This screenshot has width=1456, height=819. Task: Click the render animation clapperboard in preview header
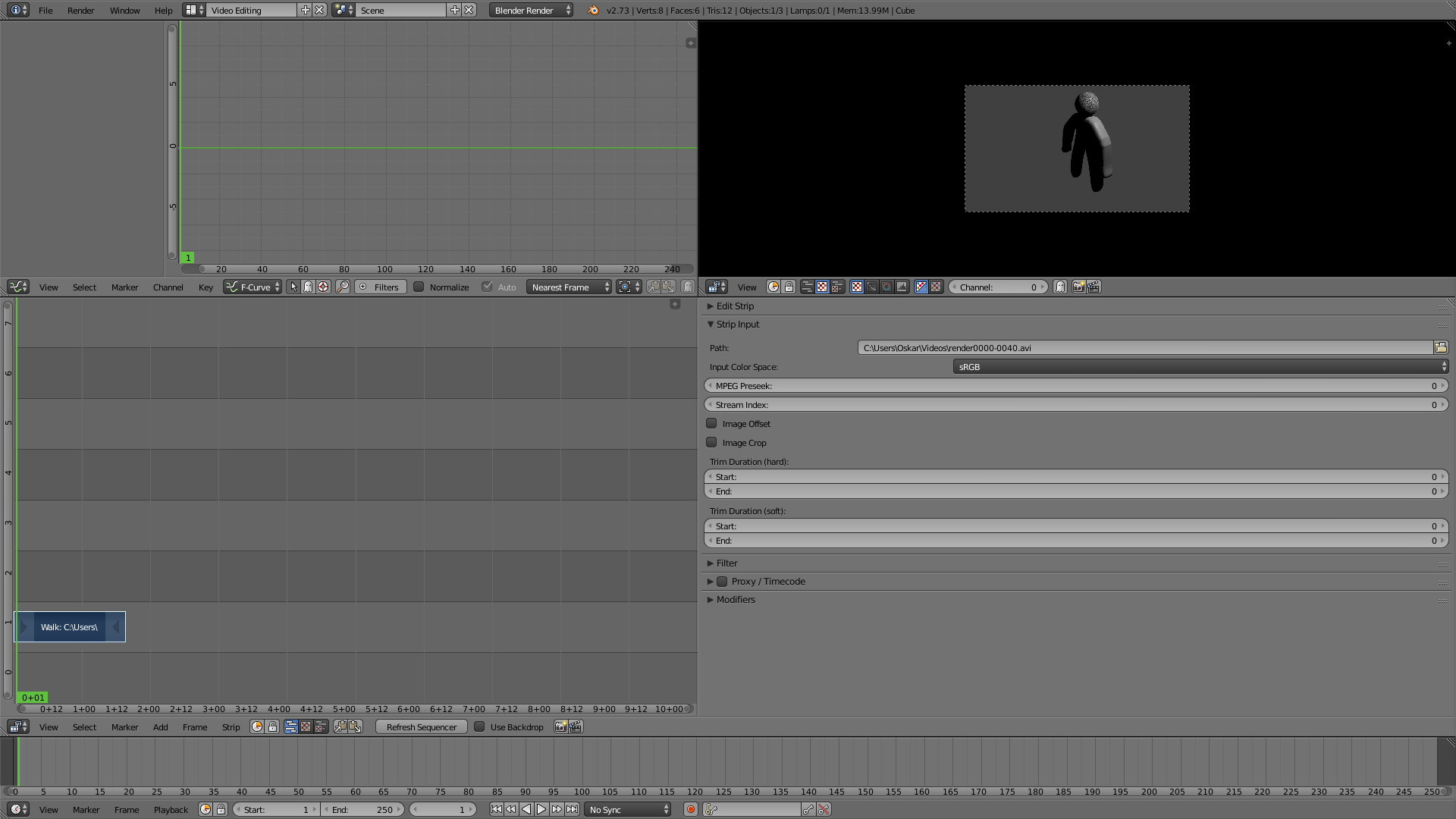tap(1094, 287)
